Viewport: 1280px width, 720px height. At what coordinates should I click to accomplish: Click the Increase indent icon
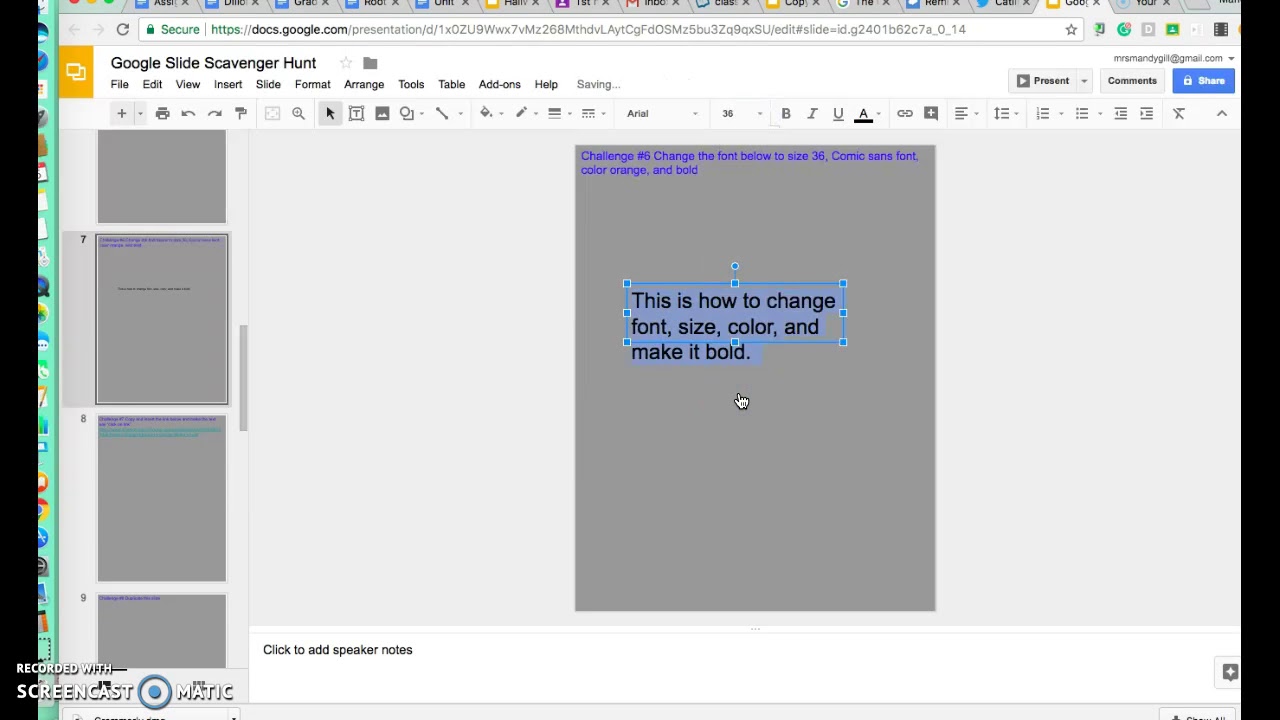(x=1147, y=113)
